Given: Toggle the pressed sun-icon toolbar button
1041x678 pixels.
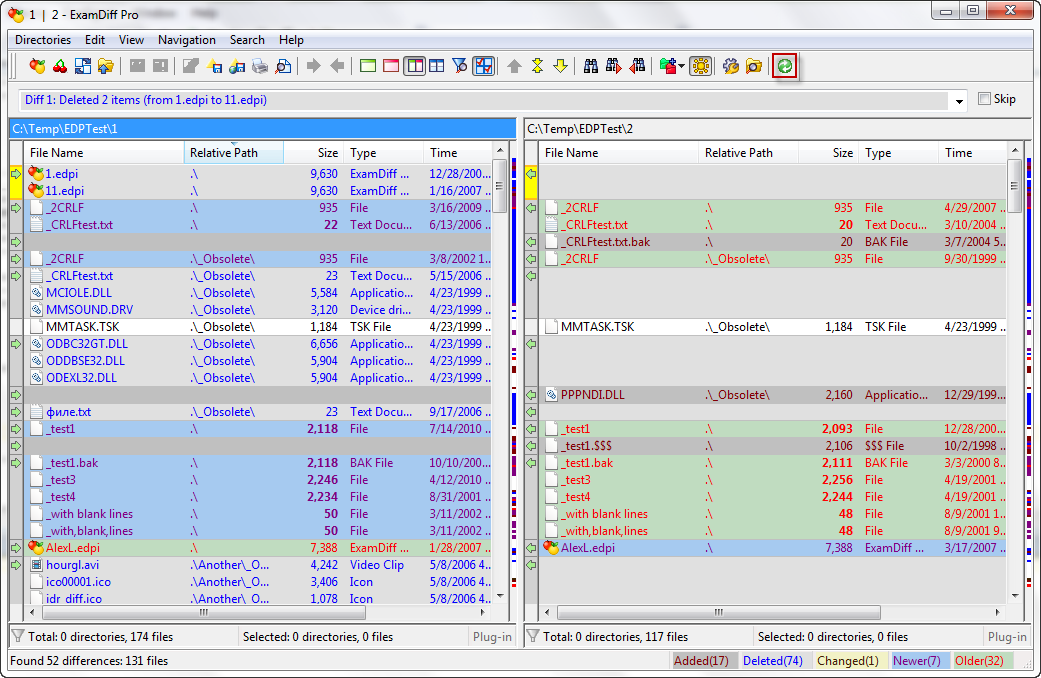Looking at the screenshot, I should click(701, 66).
